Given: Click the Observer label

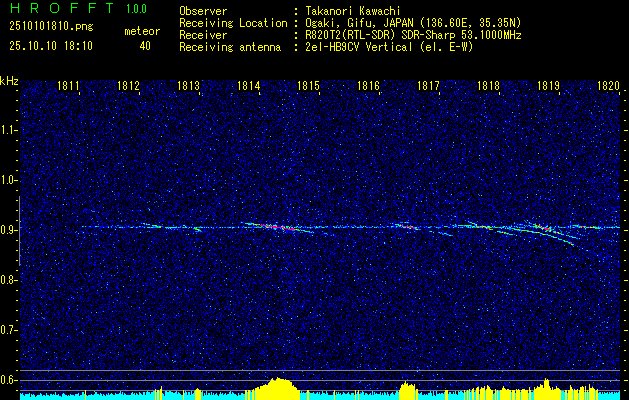Looking at the screenshot, I should click(203, 11).
